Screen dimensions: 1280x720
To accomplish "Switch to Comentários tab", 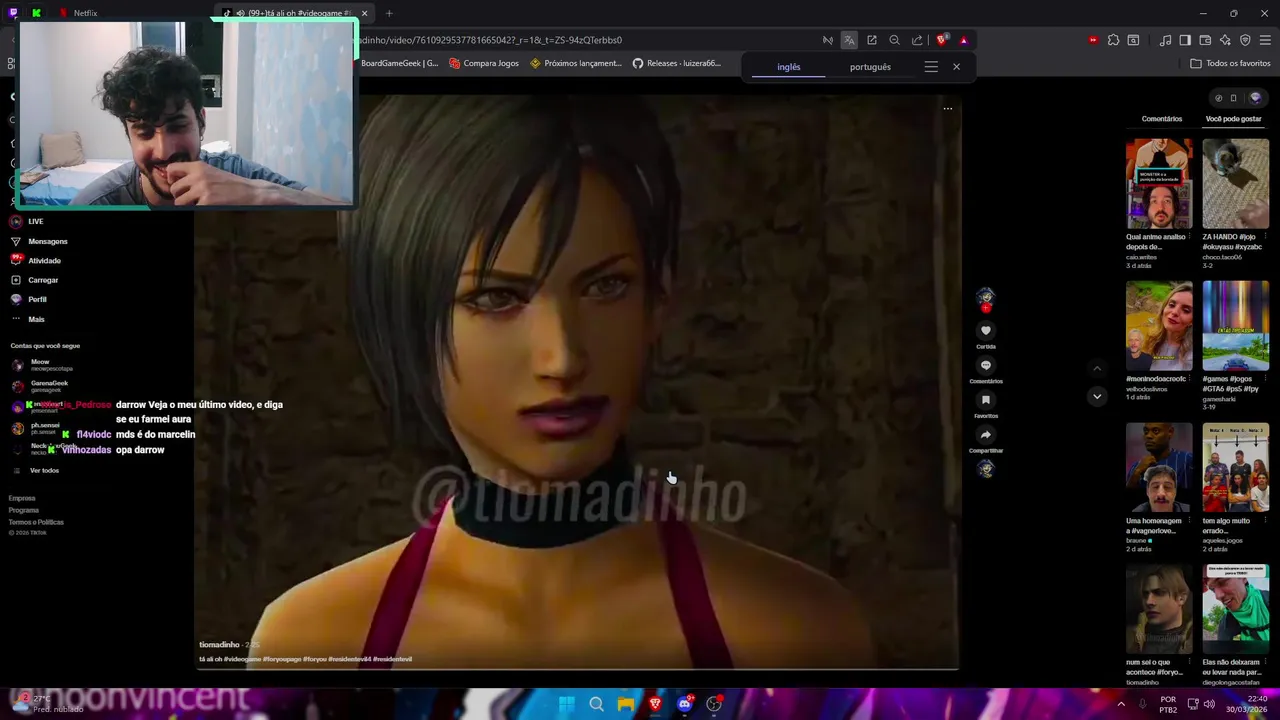I will pyautogui.click(x=1161, y=119).
